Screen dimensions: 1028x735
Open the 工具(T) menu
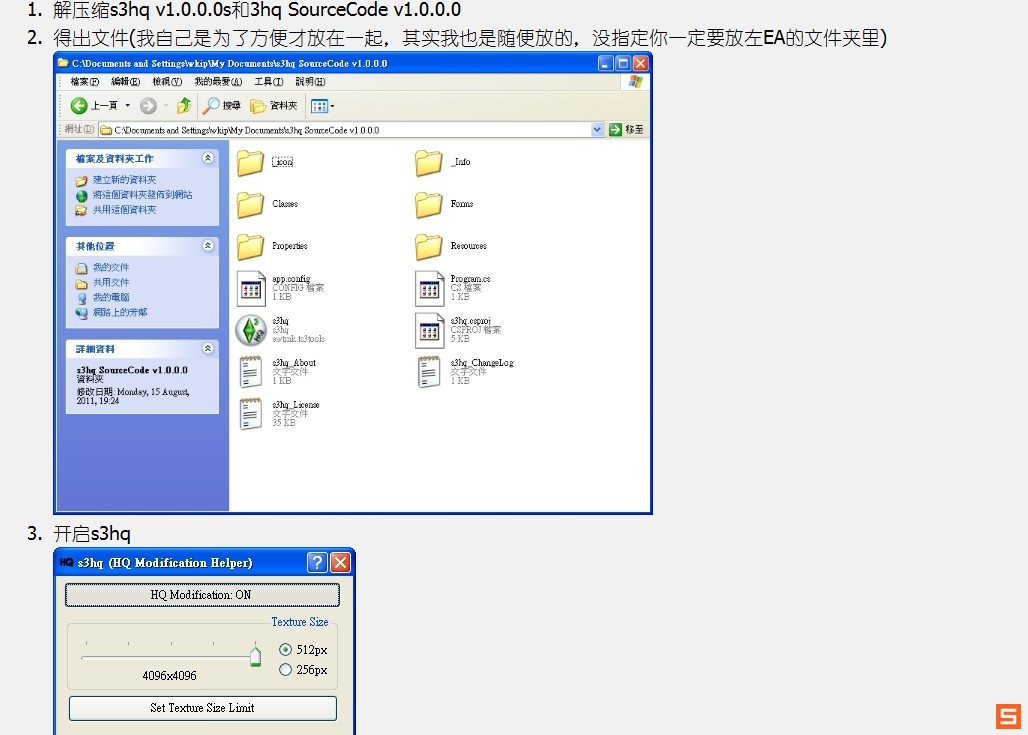pos(269,81)
